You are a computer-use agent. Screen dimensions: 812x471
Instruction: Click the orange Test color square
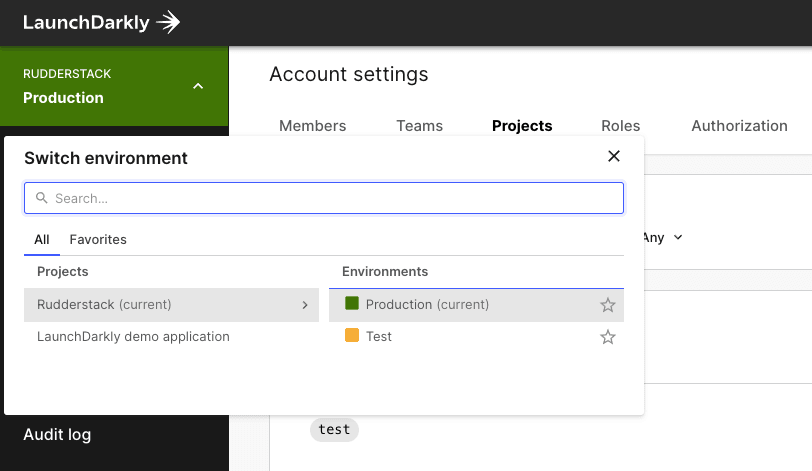352,335
